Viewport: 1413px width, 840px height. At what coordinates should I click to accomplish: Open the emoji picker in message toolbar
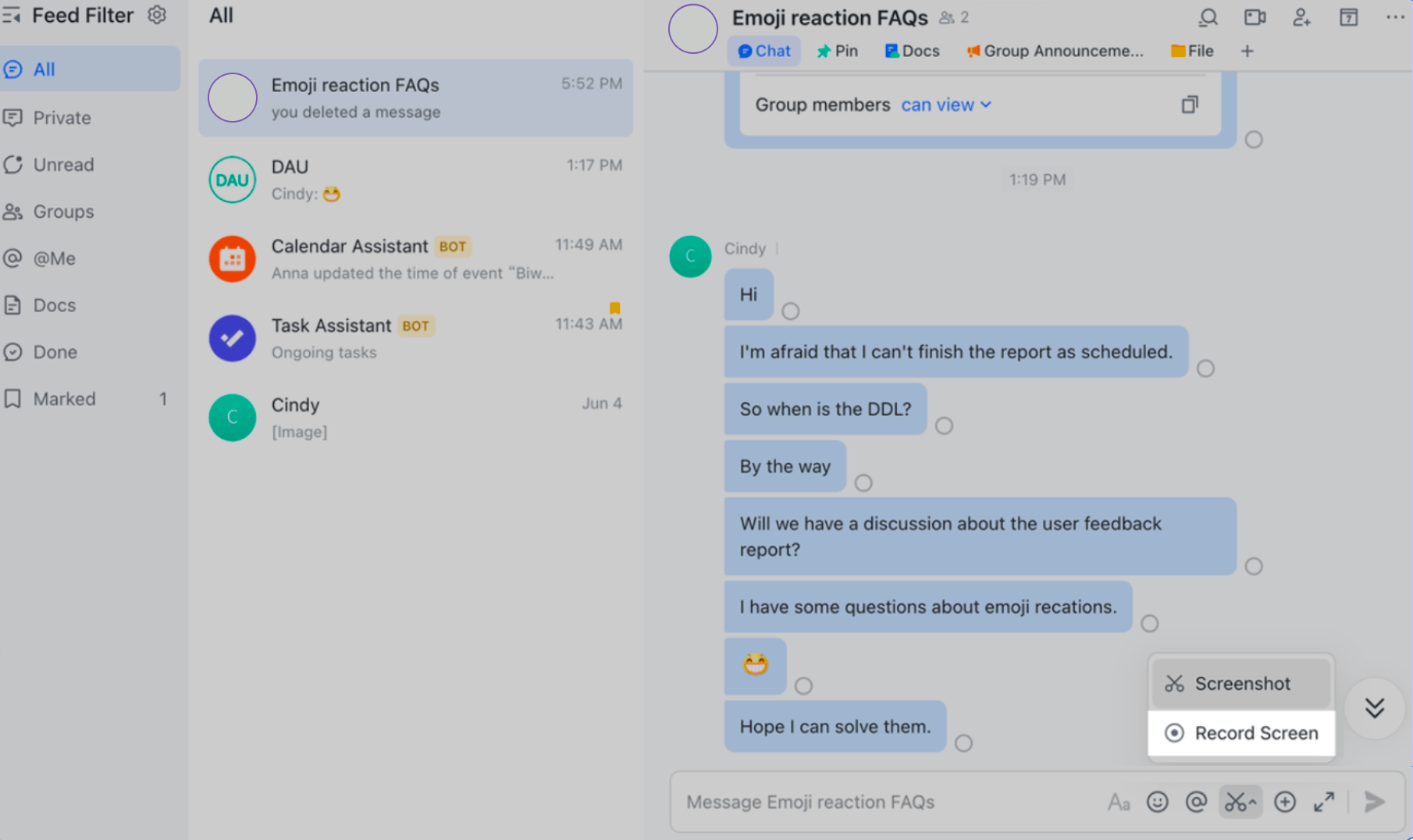(x=1158, y=802)
